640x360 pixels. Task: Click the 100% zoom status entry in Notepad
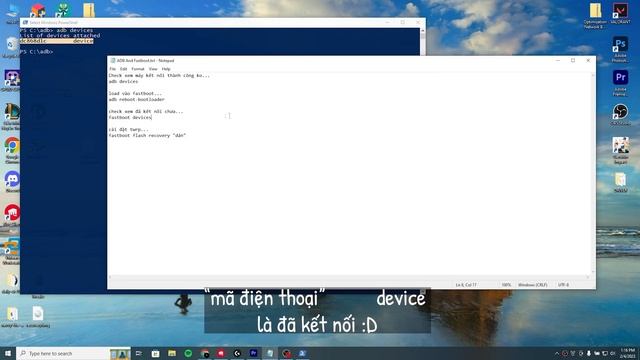(x=506, y=285)
